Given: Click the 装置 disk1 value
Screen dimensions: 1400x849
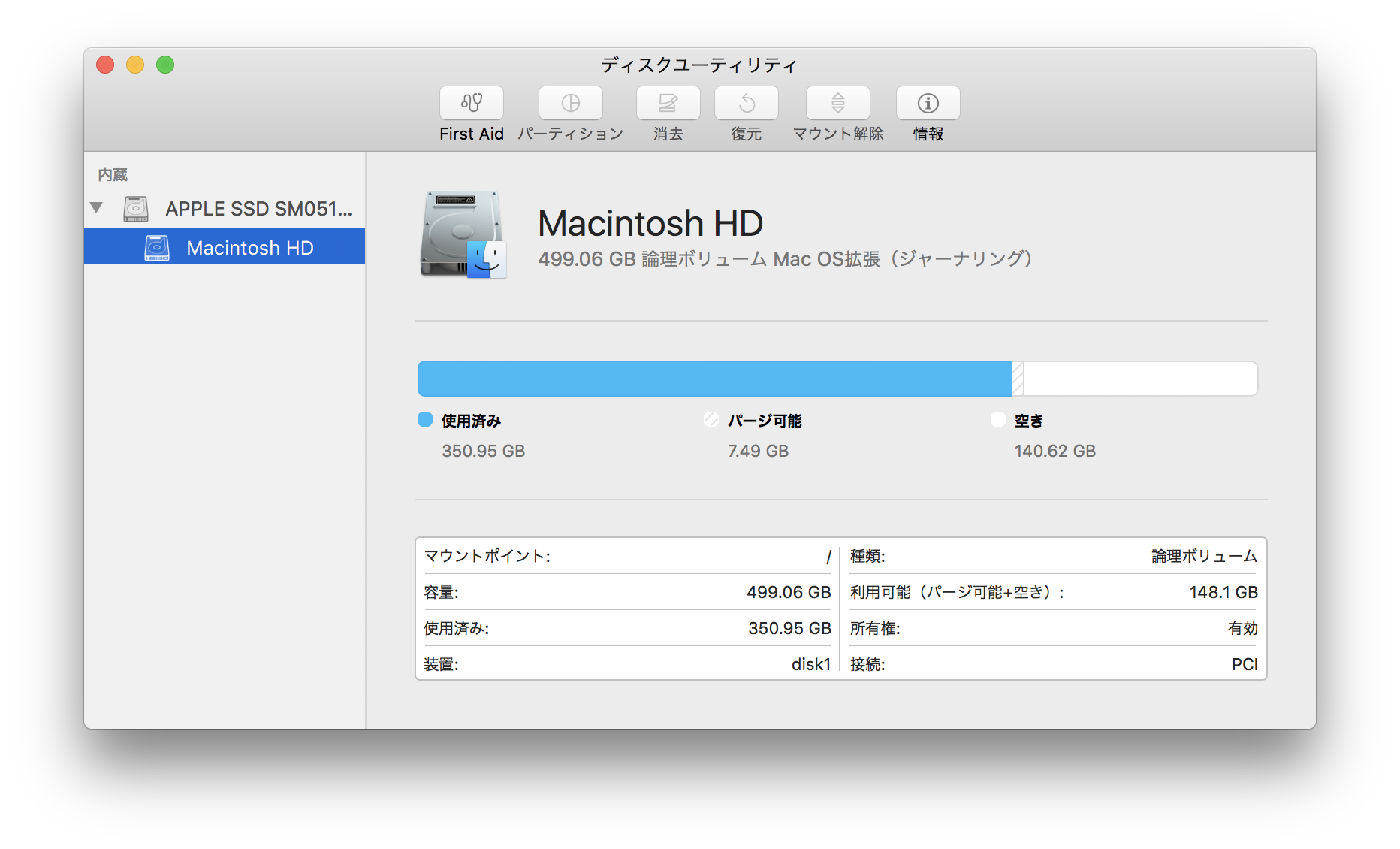Looking at the screenshot, I should tap(811, 664).
